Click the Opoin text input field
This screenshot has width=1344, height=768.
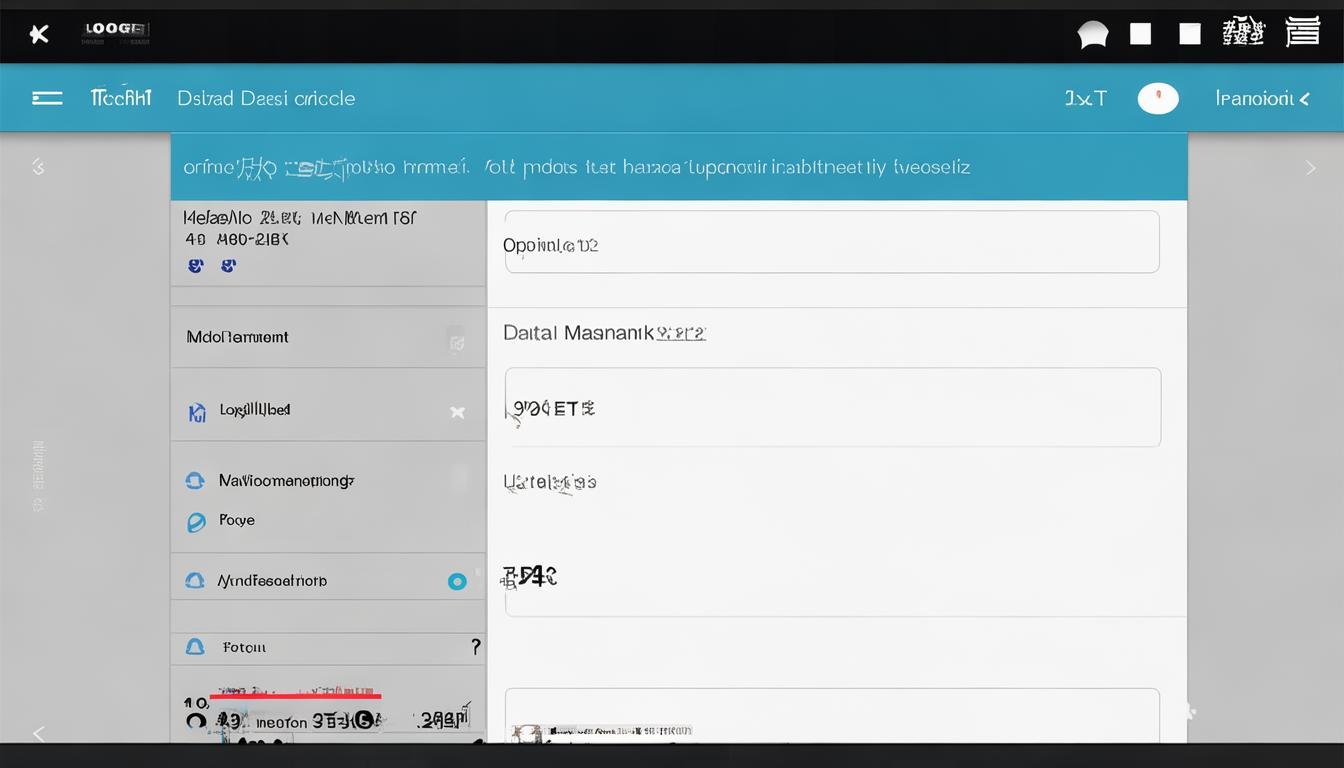point(831,242)
